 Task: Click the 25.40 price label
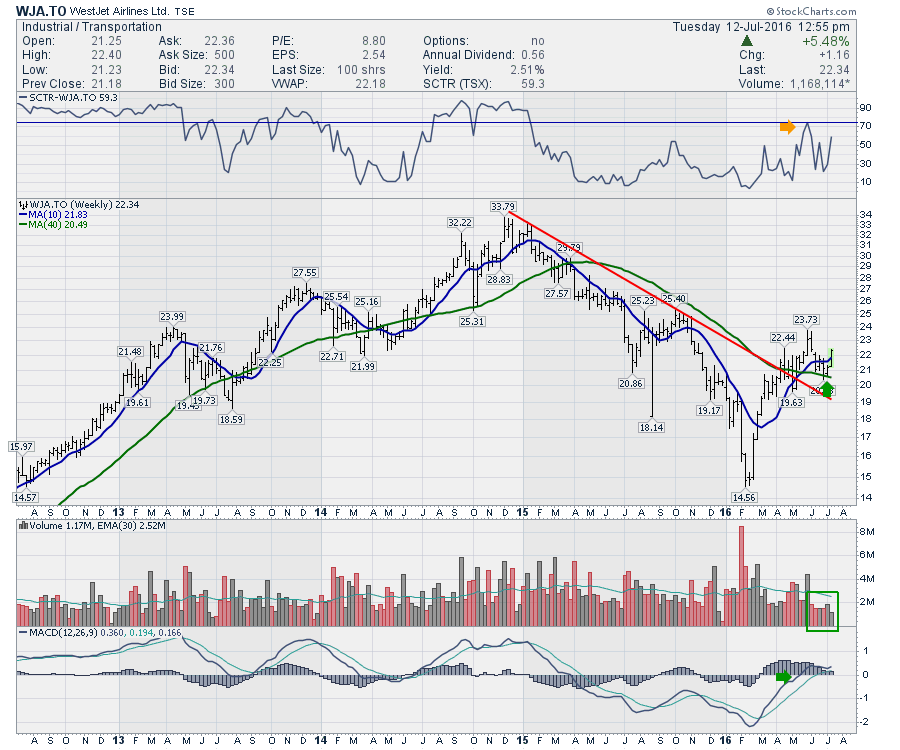pos(674,299)
